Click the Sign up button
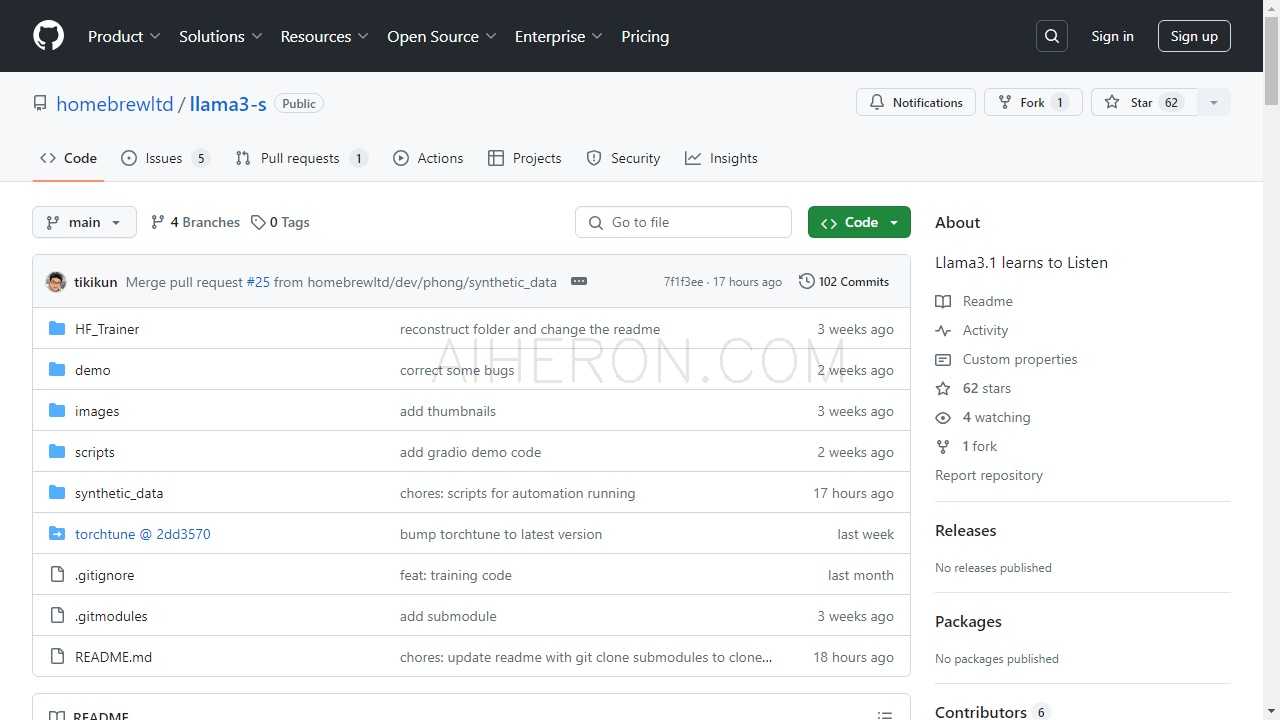The width and height of the screenshot is (1280, 720). [1194, 36]
